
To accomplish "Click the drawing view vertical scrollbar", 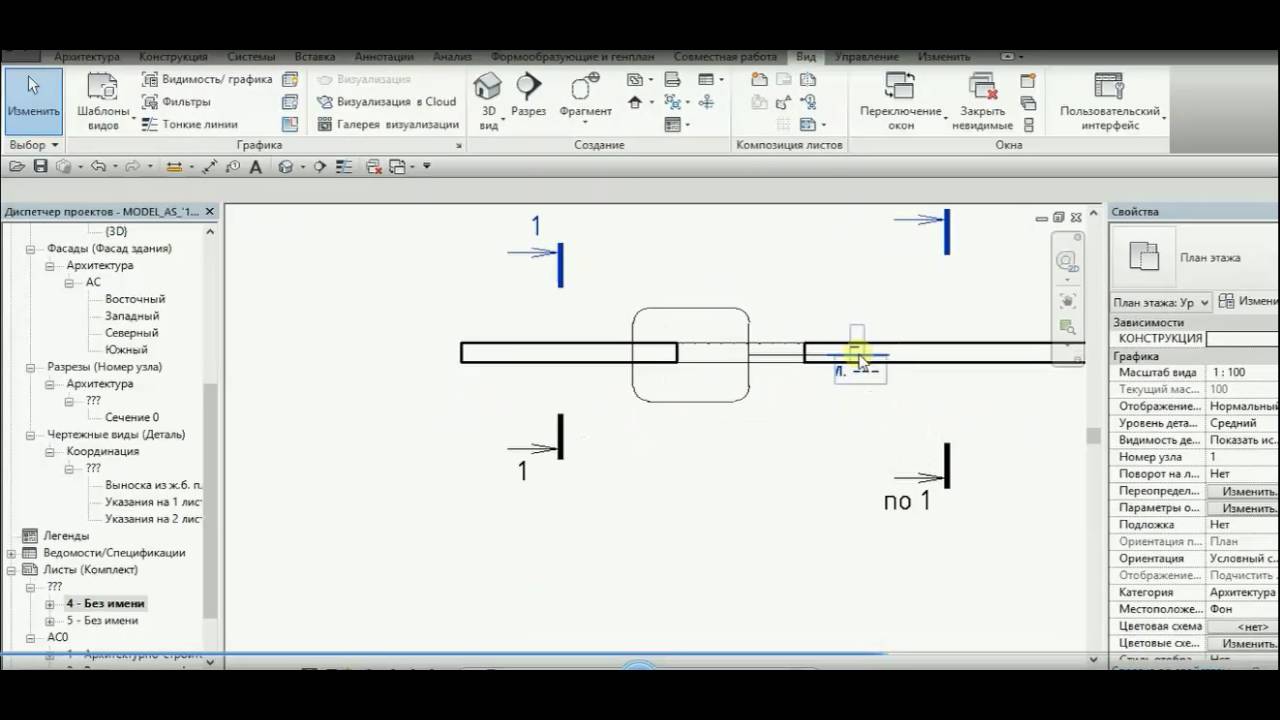I will coord(1093,436).
